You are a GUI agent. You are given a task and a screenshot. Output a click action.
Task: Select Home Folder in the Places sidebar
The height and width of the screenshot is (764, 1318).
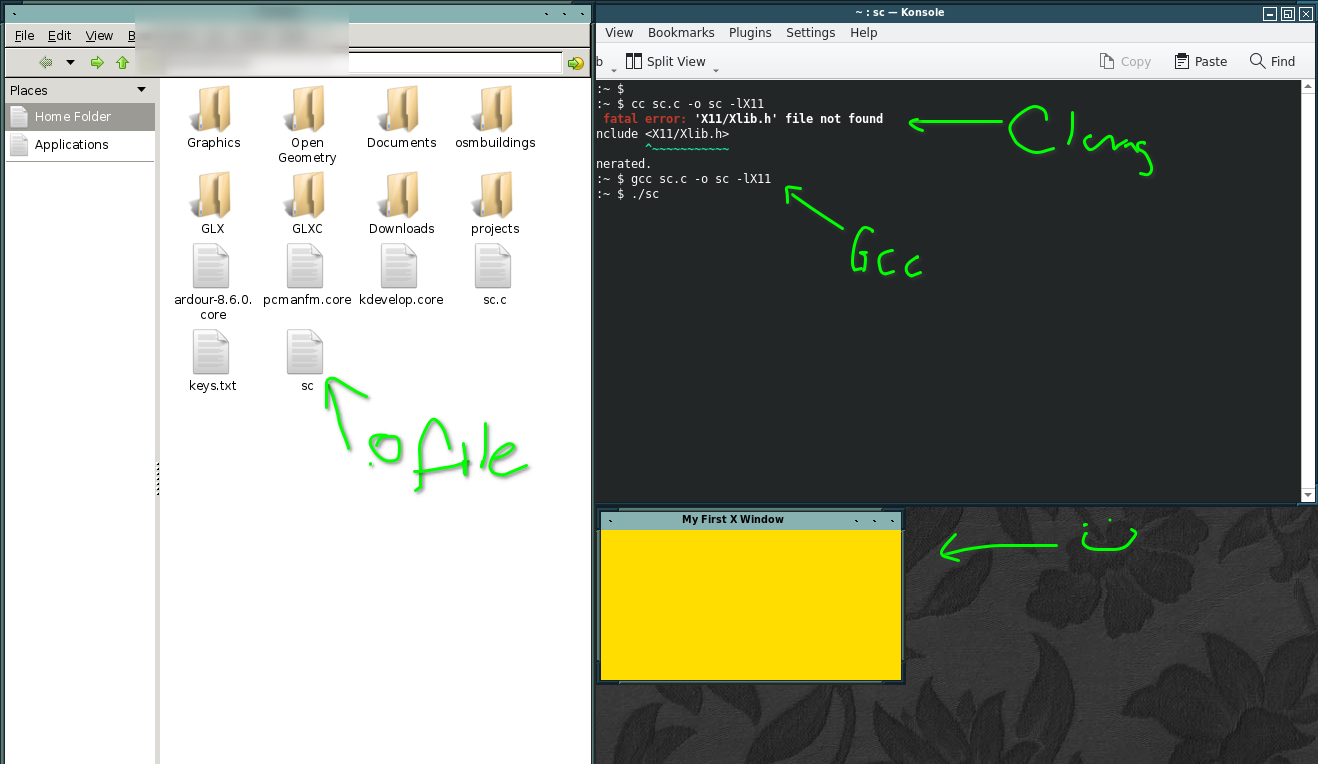point(72,116)
